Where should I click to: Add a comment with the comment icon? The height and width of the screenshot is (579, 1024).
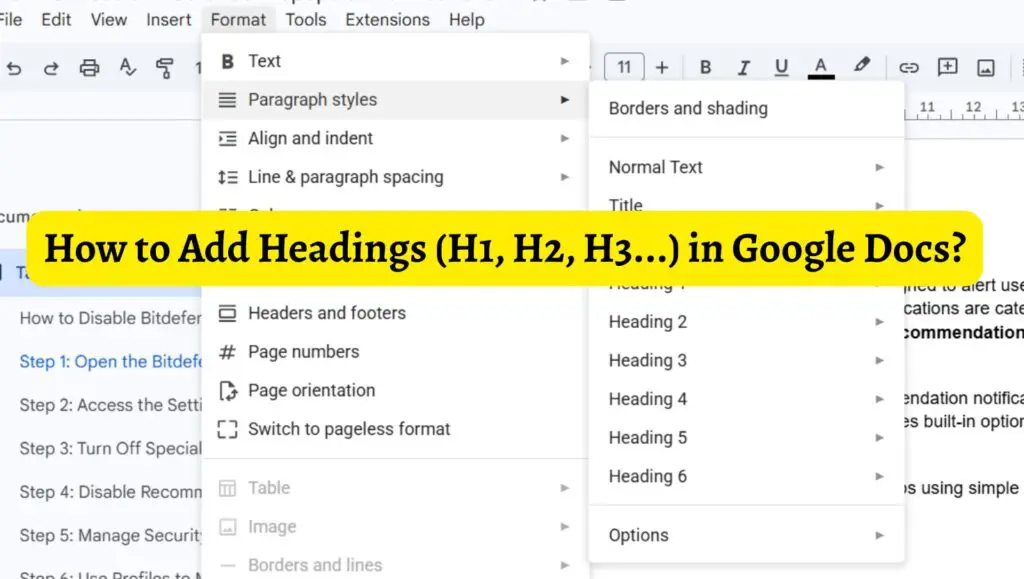click(946, 67)
